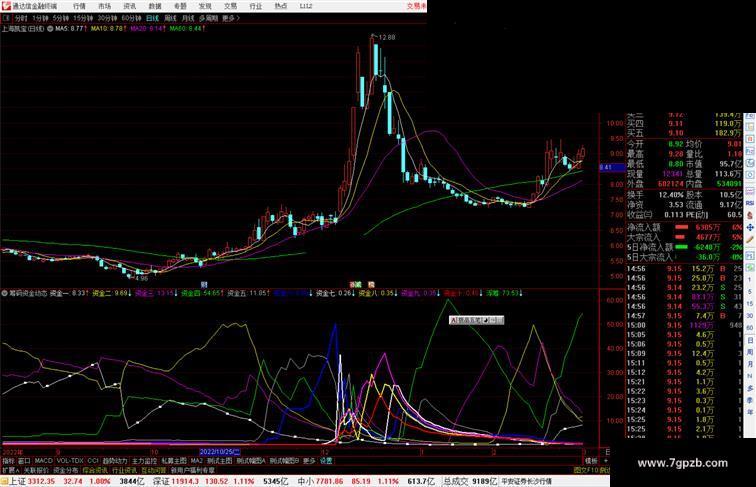The width and height of the screenshot is (756, 487).
Task: Select the 月线 monthly chart period
Action: [x=188, y=18]
